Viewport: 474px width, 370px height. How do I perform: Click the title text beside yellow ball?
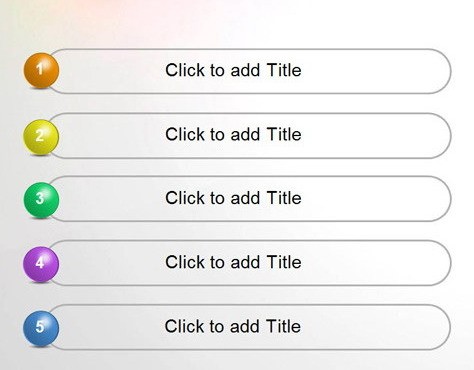pos(233,134)
